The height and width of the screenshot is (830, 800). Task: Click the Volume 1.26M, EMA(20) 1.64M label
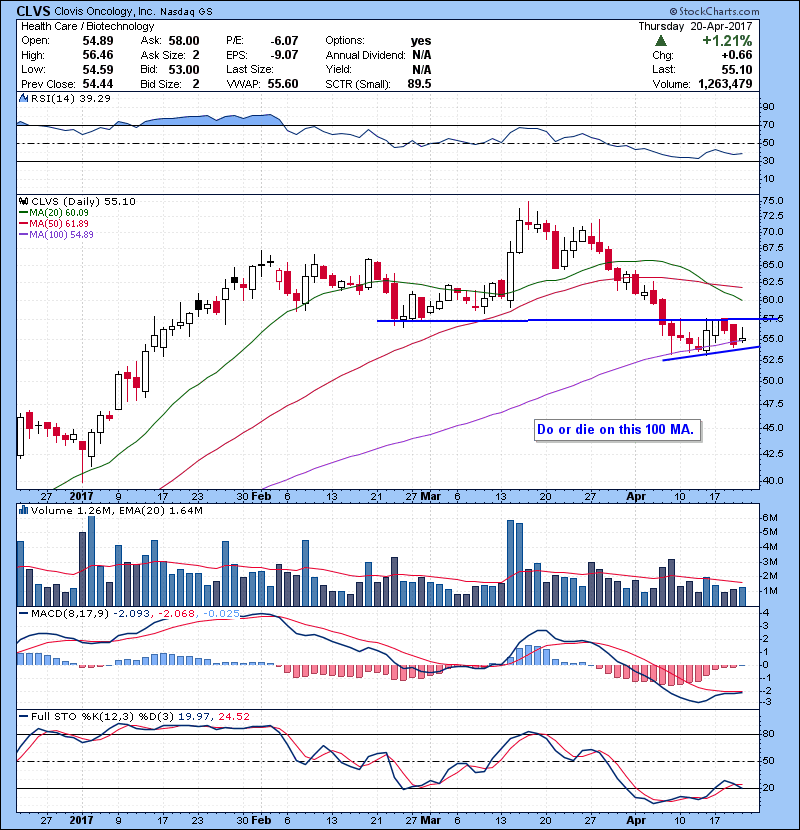[x=116, y=510]
